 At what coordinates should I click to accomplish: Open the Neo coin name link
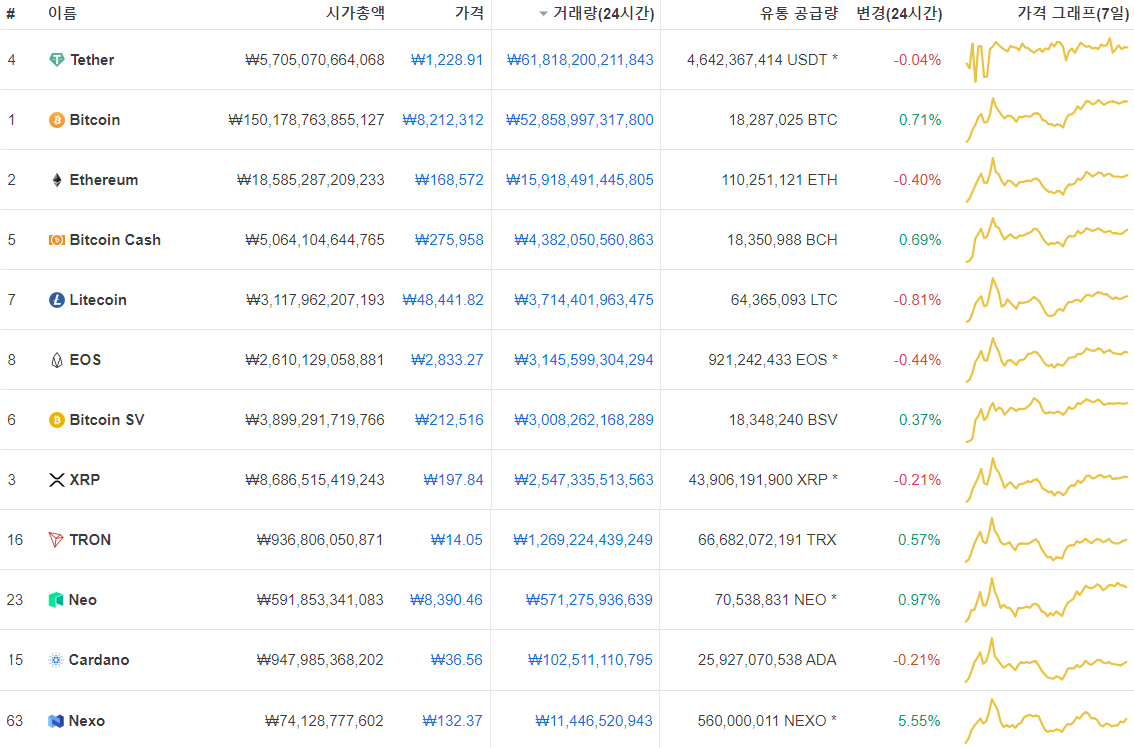(82, 600)
